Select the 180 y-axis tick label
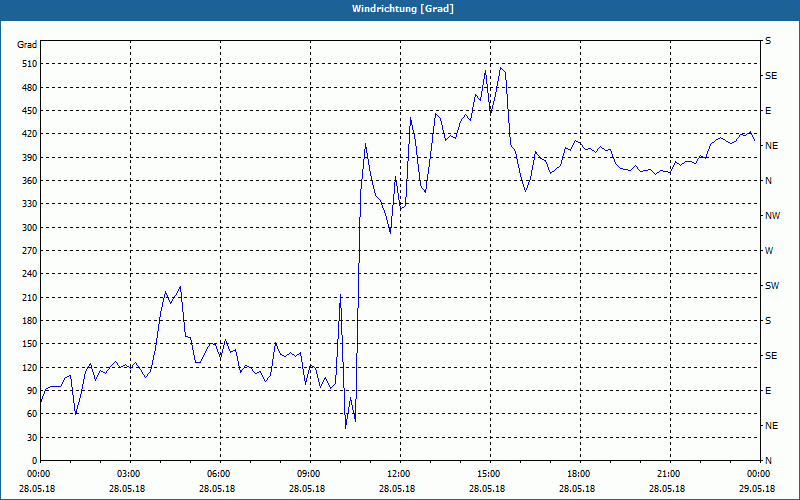This screenshot has height=500, width=800. coord(30,321)
